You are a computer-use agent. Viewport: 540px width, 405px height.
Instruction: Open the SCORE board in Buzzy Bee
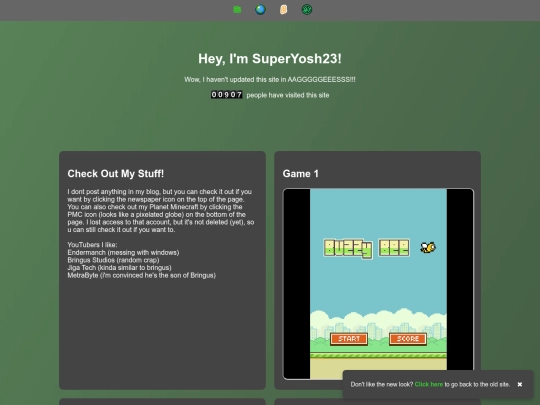[x=408, y=339]
